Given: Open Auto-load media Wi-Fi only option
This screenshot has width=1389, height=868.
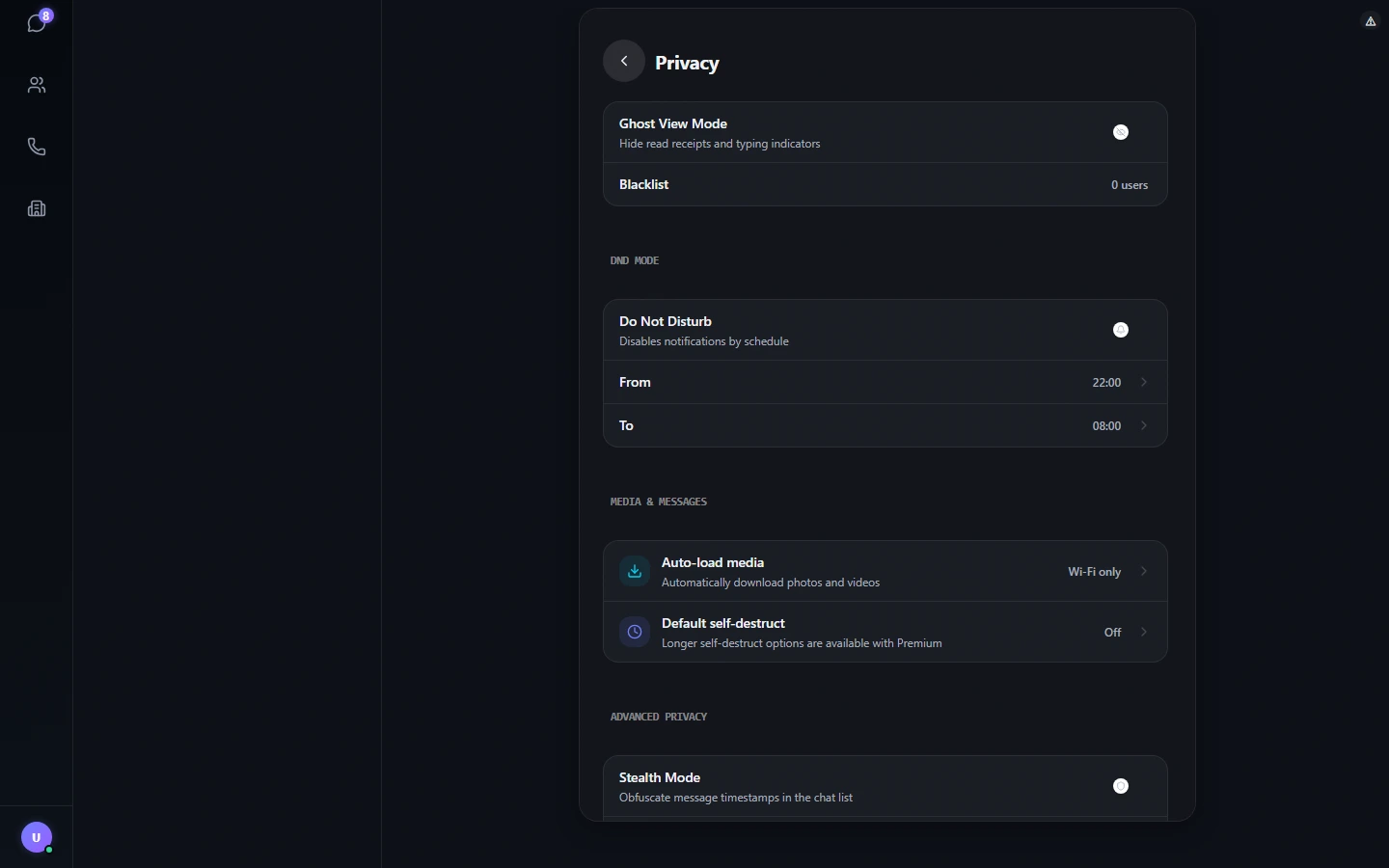Looking at the screenshot, I should (1094, 572).
